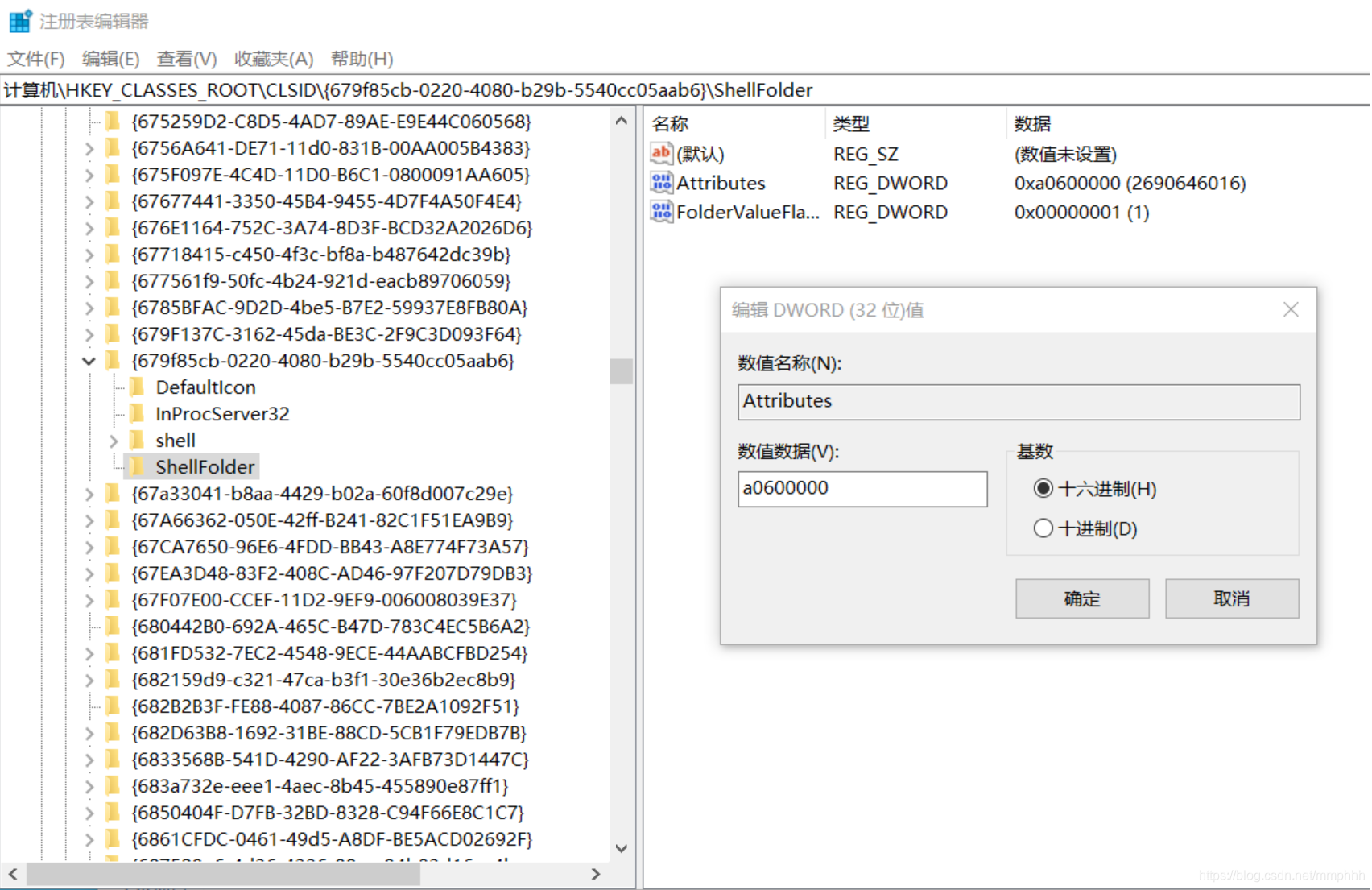Click the tree scroll-up arrow
Screen dimensions: 1372x890
click(x=621, y=121)
